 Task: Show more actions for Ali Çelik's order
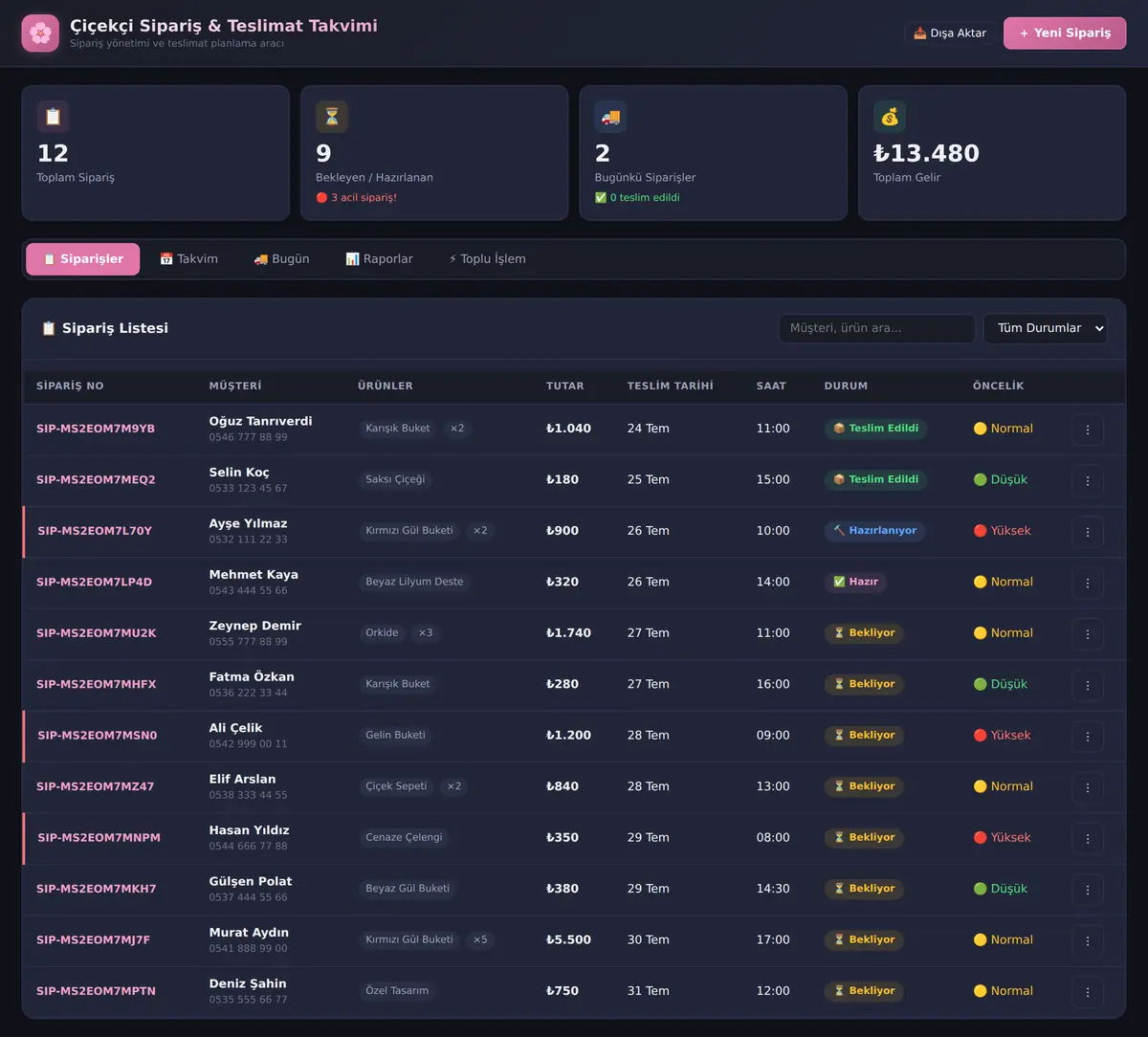click(1088, 737)
